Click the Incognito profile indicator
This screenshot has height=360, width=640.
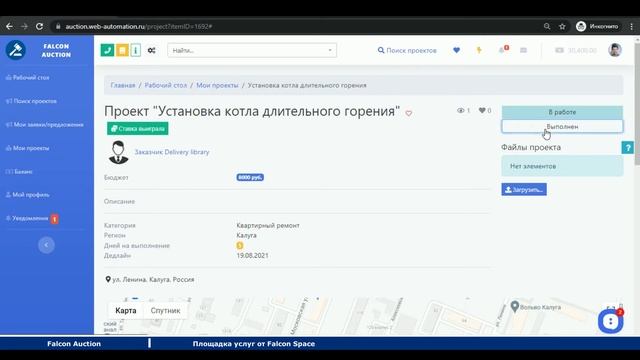(x=597, y=27)
